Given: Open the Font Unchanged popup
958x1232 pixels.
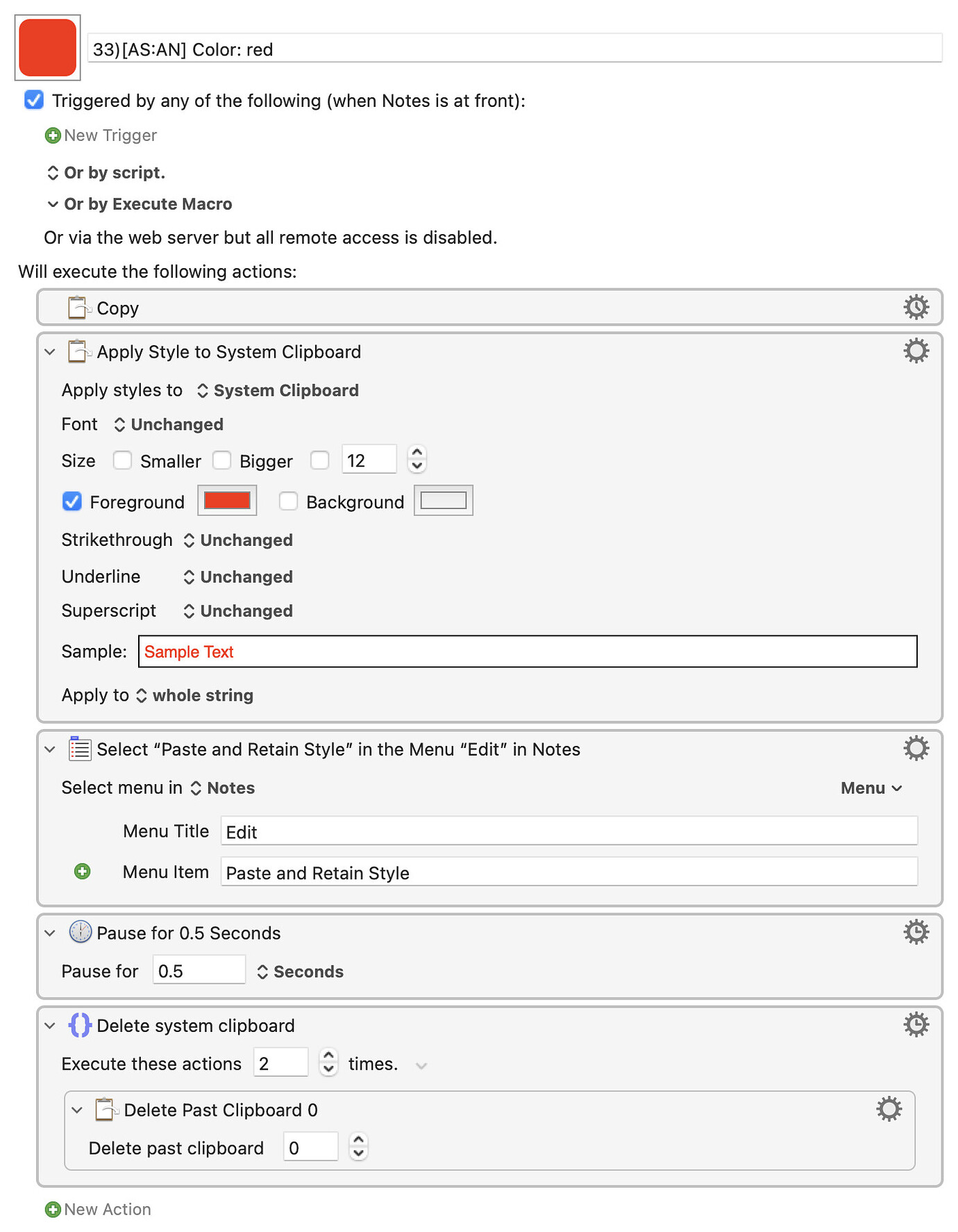Looking at the screenshot, I should [169, 424].
